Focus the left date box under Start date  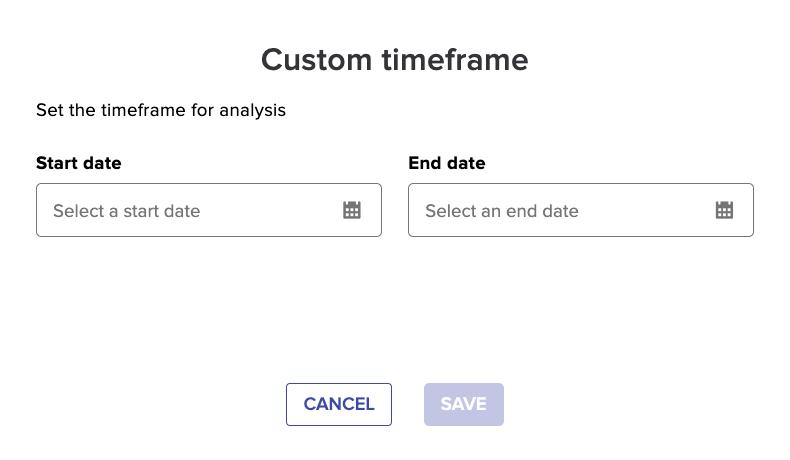pyautogui.click(x=209, y=210)
